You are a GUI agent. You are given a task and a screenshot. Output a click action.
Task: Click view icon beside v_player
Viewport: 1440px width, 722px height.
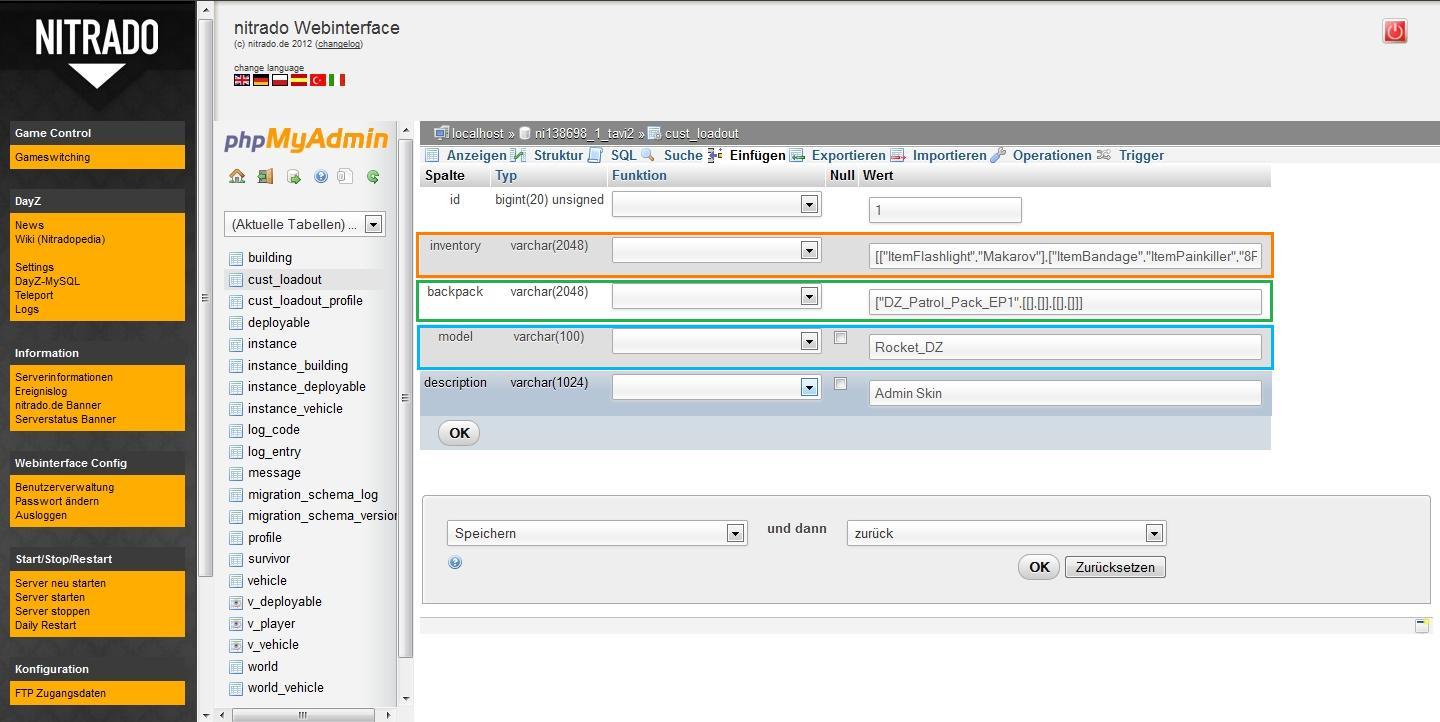click(236, 624)
